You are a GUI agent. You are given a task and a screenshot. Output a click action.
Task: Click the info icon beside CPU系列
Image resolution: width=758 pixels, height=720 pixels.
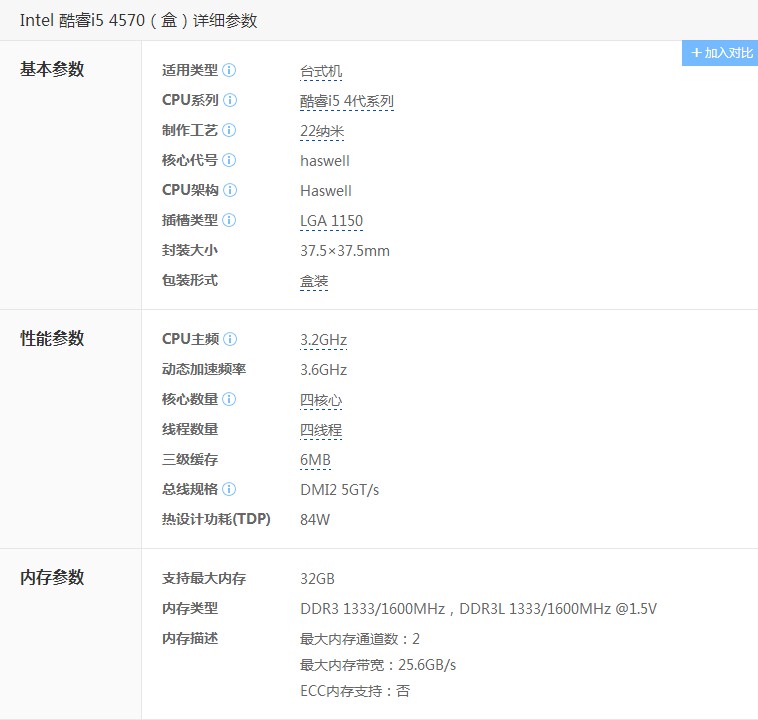[230, 101]
